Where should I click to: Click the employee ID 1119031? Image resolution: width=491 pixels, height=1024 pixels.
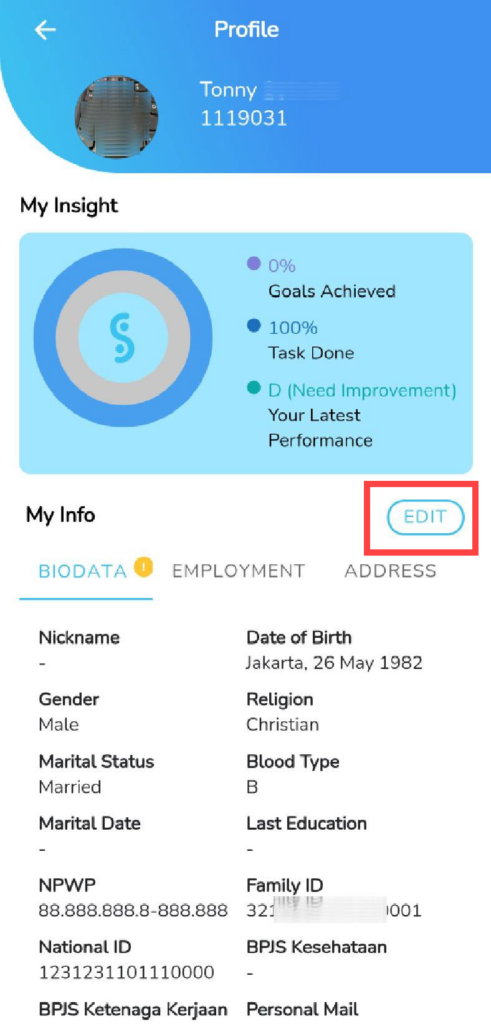click(x=243, y=118)
